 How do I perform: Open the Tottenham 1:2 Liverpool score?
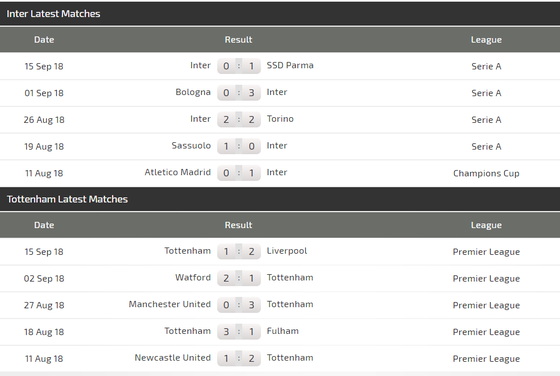point(239,251)
